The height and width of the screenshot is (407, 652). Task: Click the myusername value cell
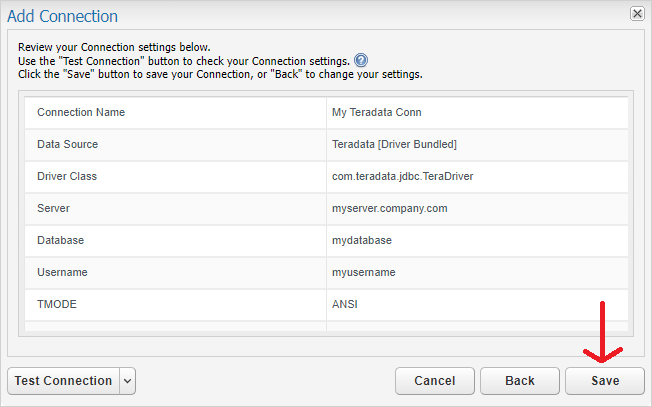tap(477, 273)
